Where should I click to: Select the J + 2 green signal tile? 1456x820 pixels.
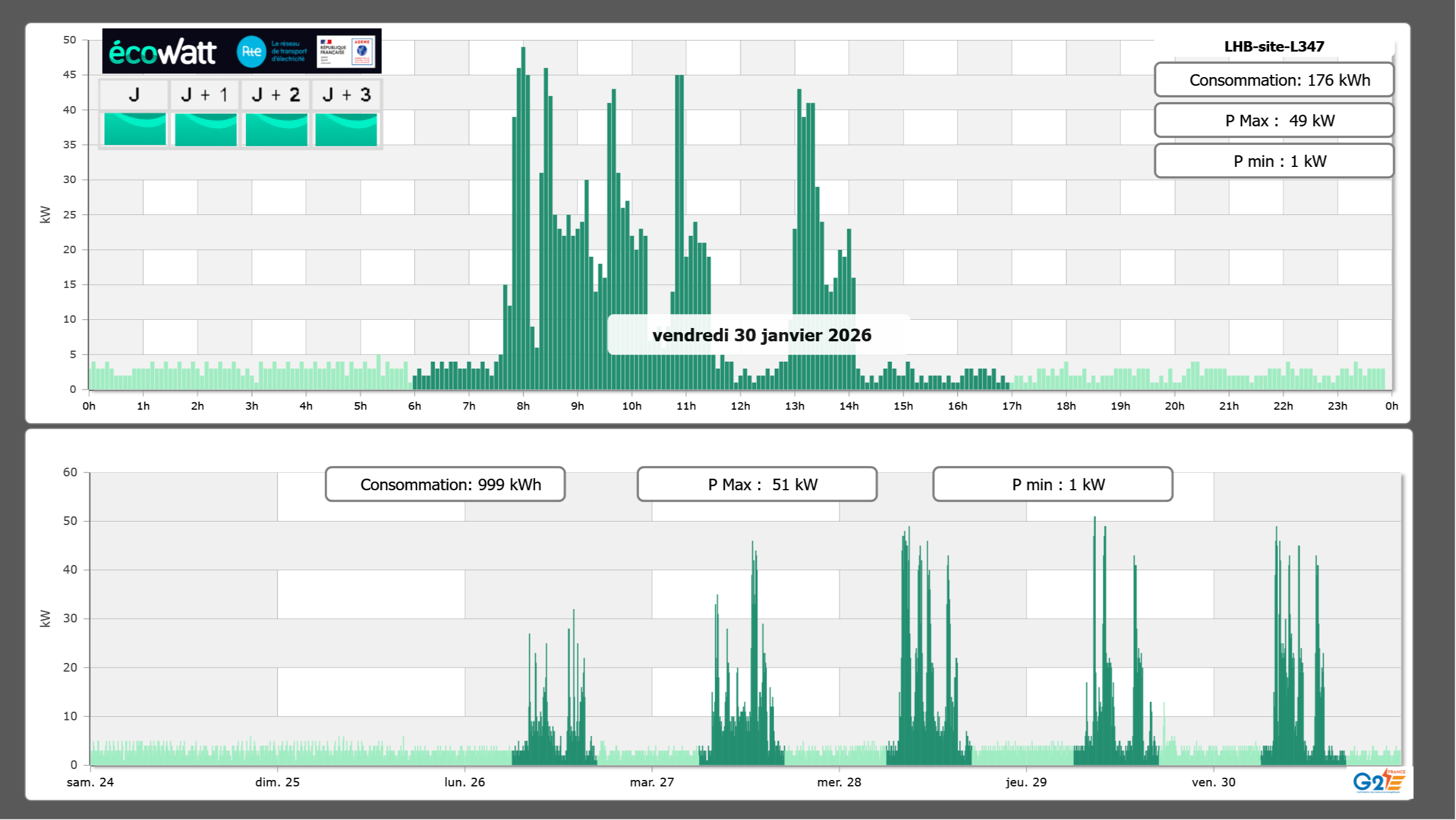coord(276,129)
